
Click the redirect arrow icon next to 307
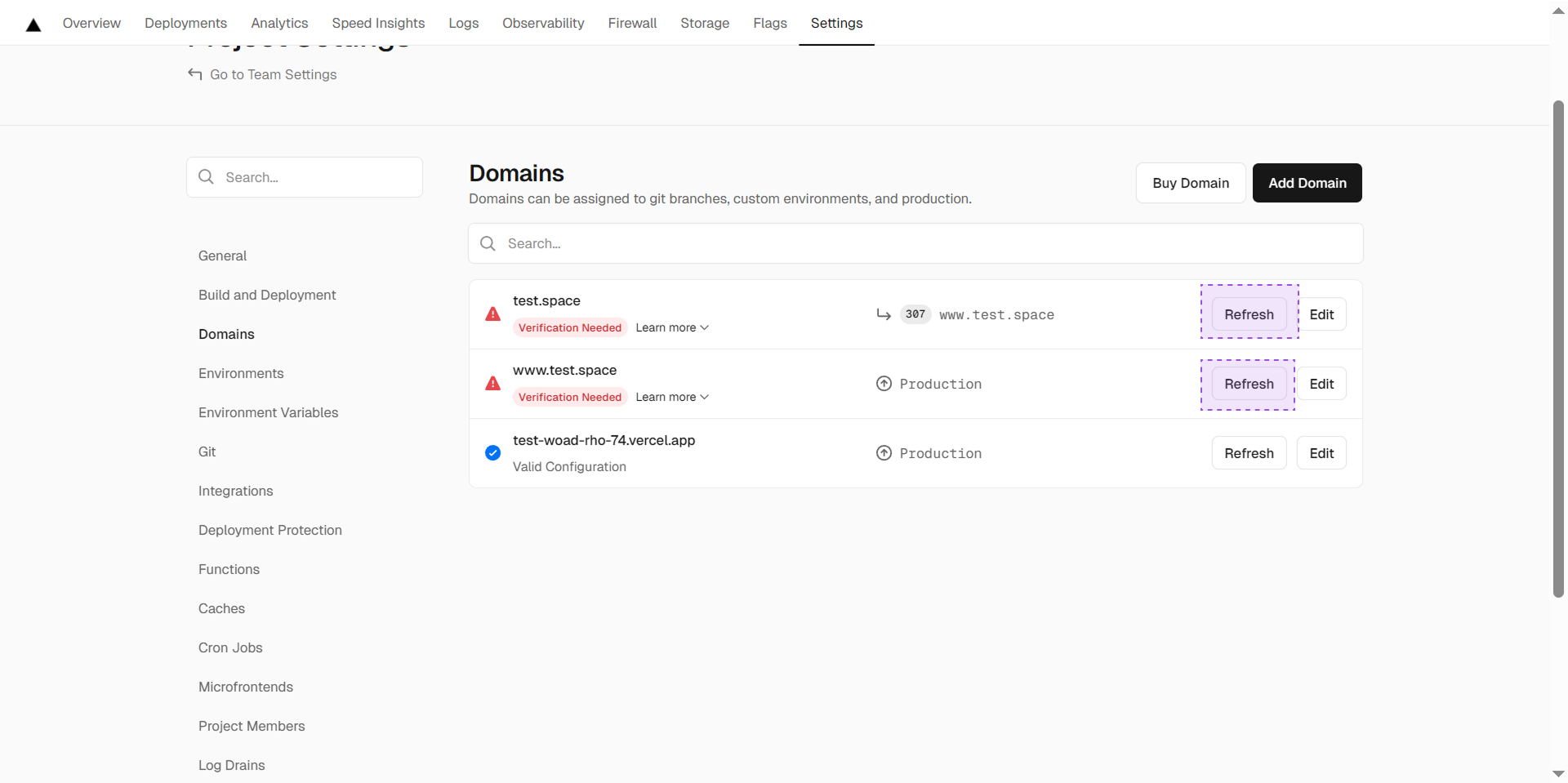click(x=884, y=314)
